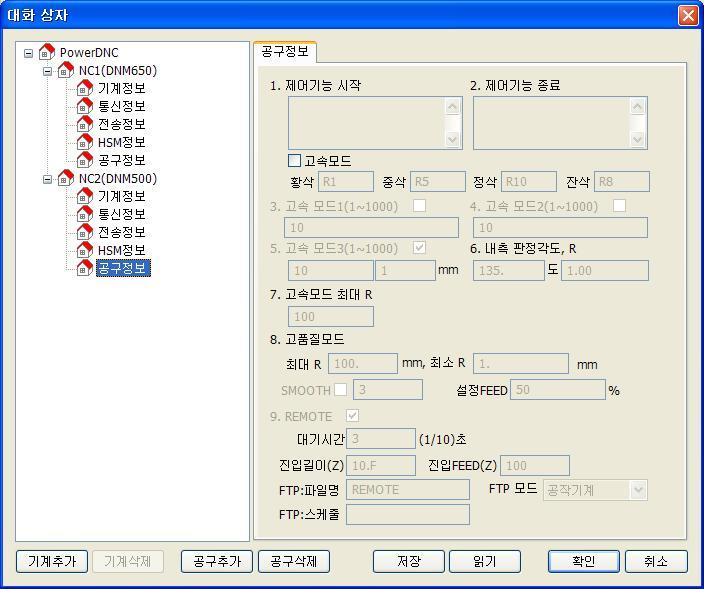Confirm with the 확인 button
704x589 pixels.
584,561
